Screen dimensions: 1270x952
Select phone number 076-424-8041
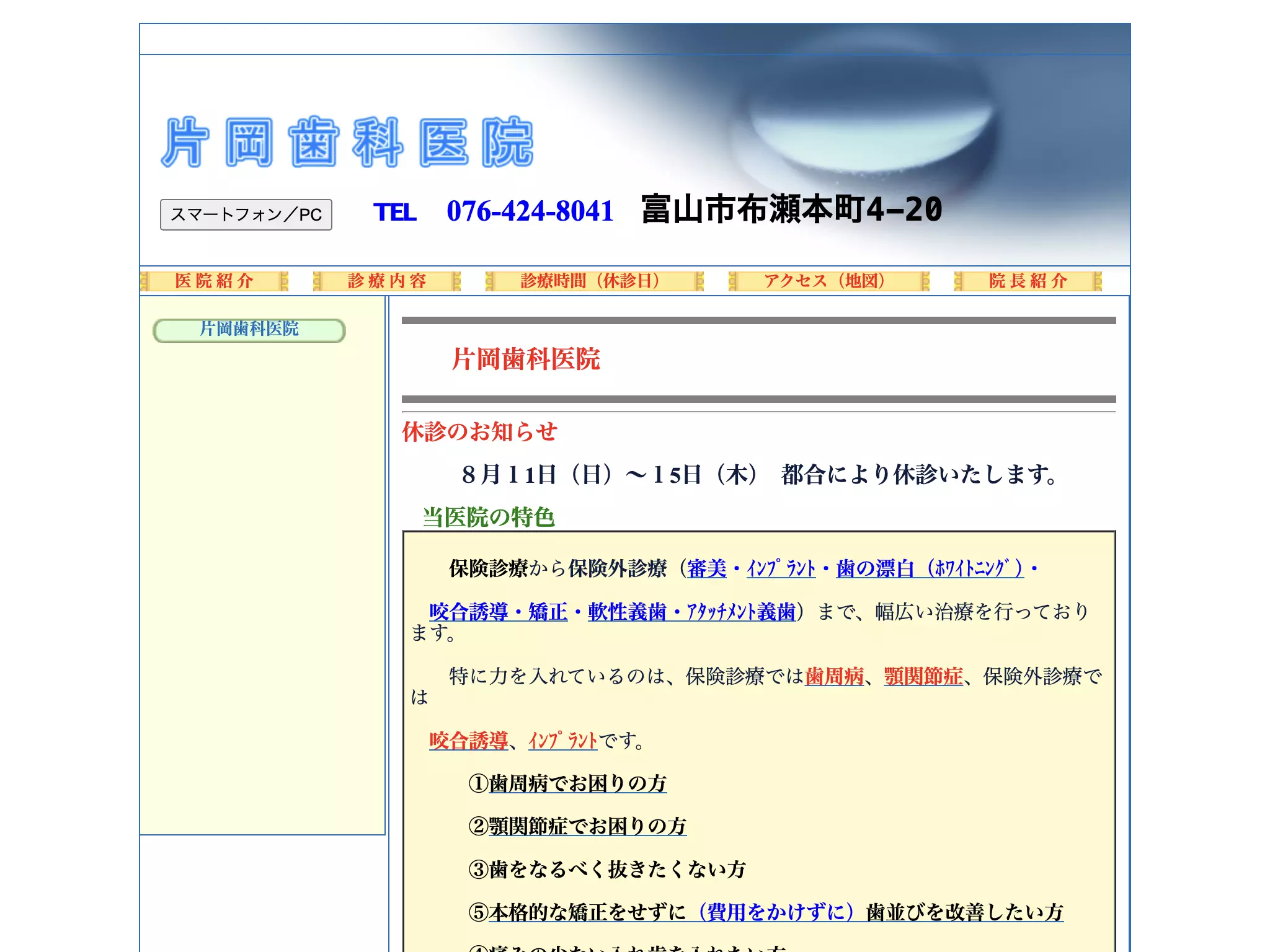[530, 211]
